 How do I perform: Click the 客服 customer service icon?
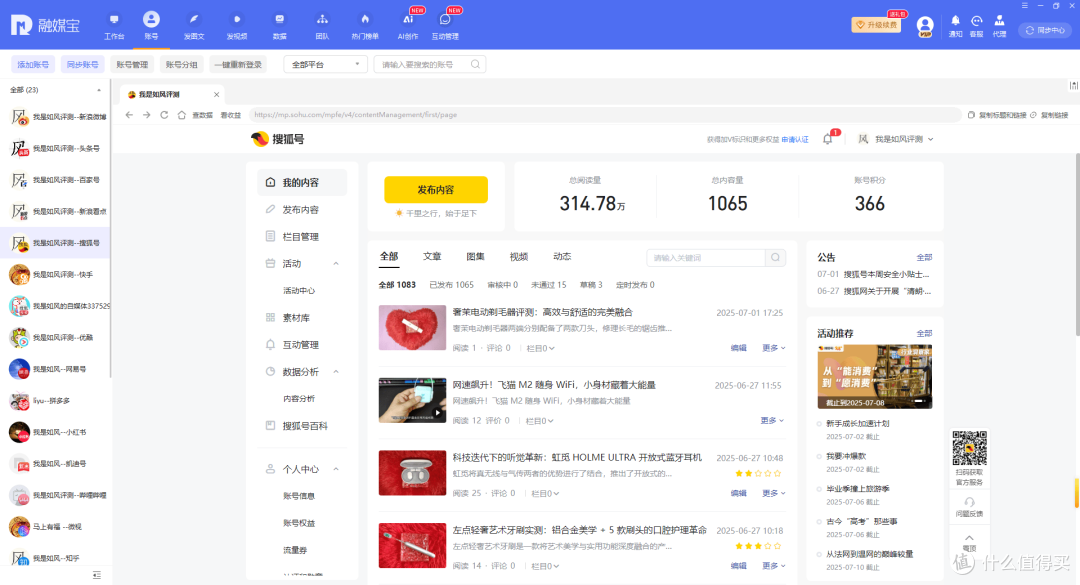(x=977, y=25)
